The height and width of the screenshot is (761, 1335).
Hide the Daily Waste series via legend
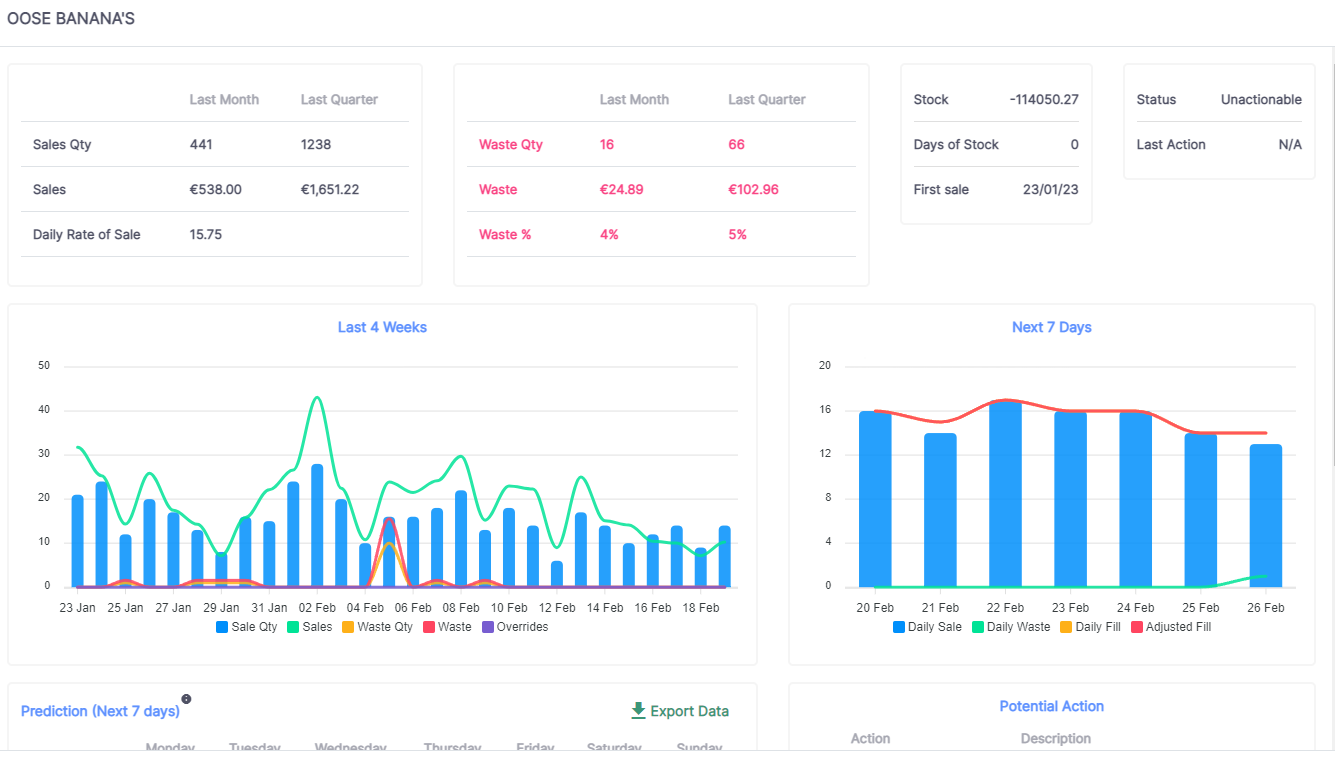tap(1010, 627)
